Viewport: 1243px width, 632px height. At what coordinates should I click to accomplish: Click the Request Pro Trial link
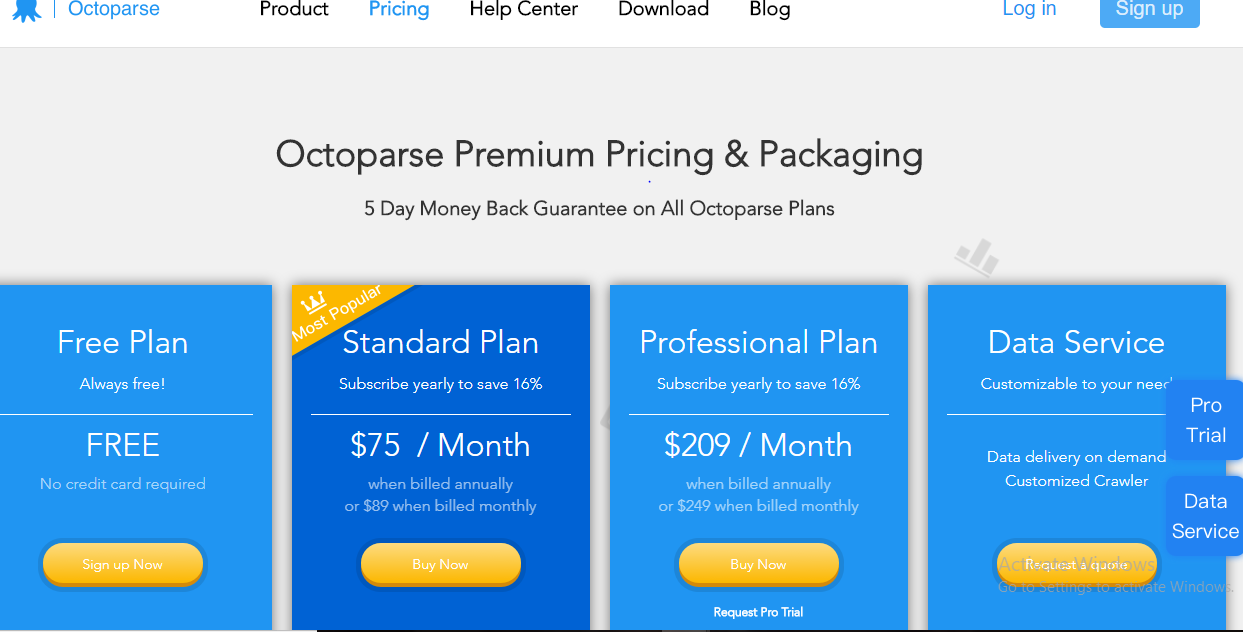[758, 612]
